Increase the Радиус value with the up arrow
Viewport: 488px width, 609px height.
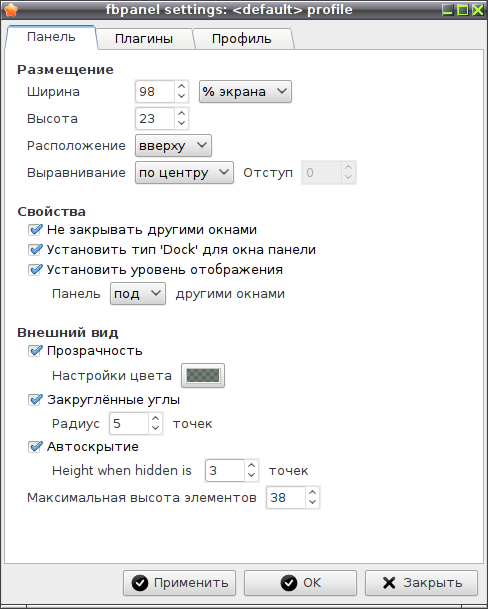[x=155, y=418]
